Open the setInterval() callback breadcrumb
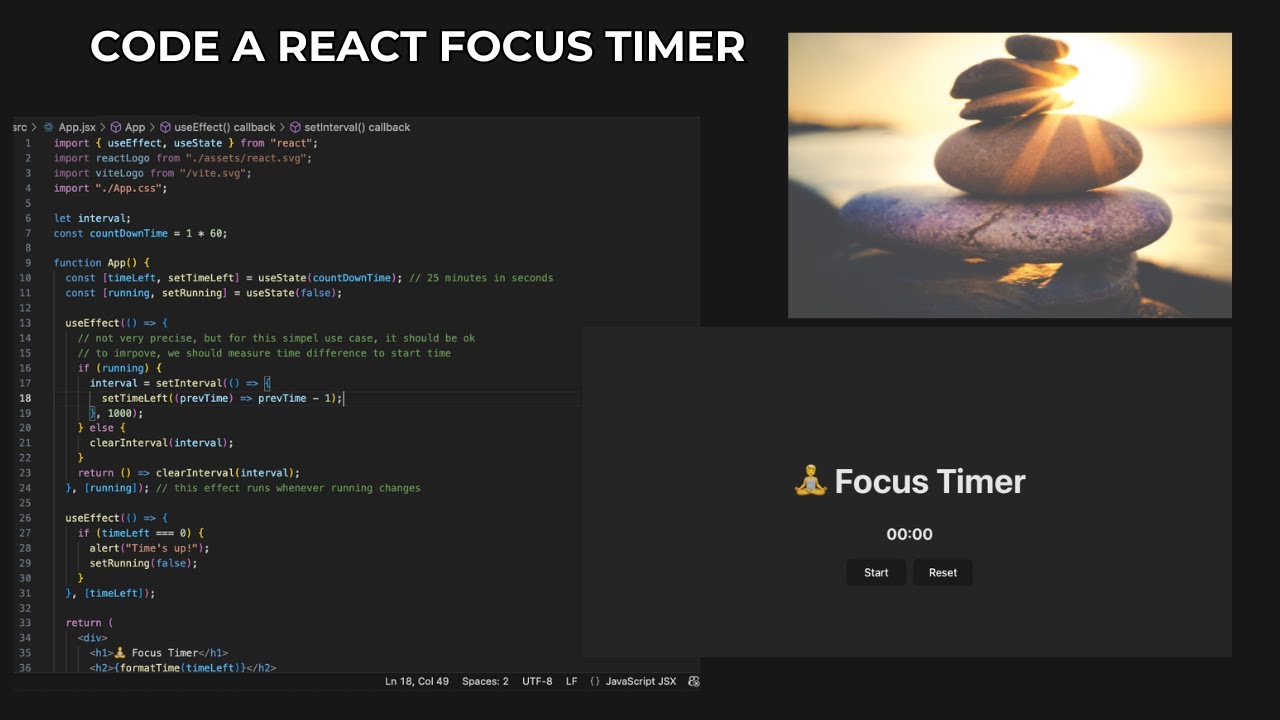This screenshot has width=1280, height=720. coord(357,128)
